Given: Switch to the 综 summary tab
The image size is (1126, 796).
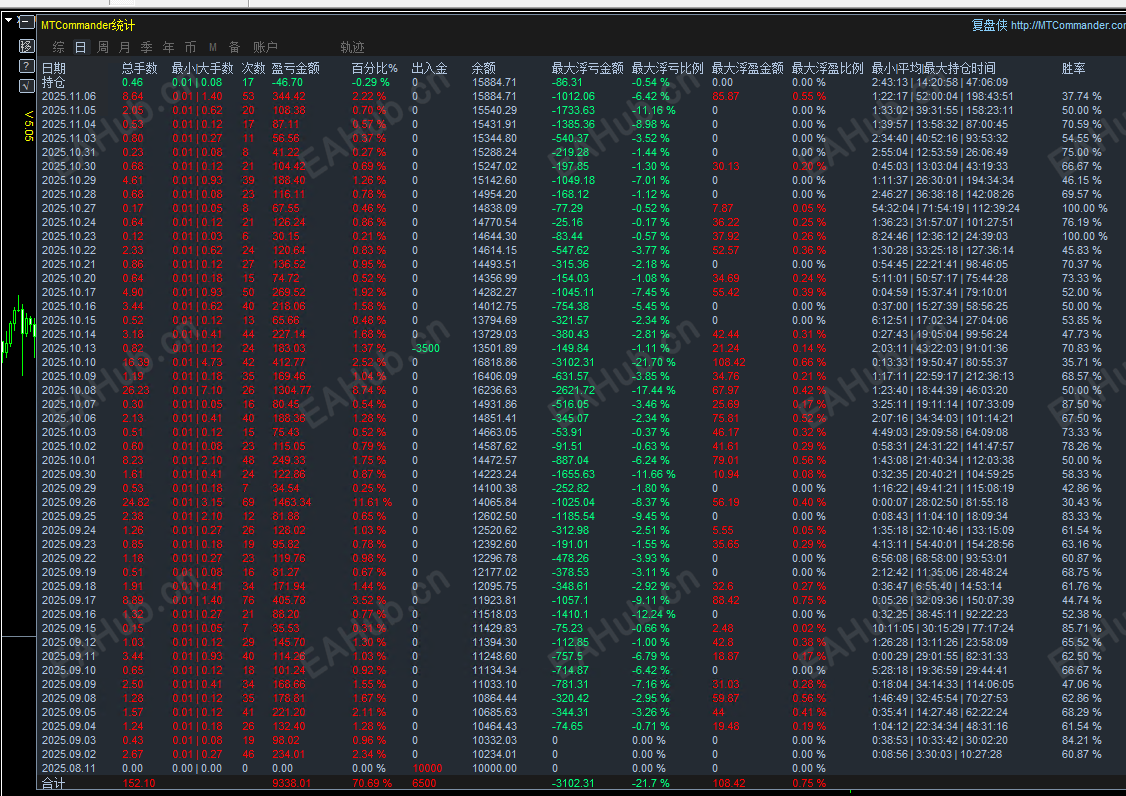Looking at the screenshot, I should [x=59, y=47].
